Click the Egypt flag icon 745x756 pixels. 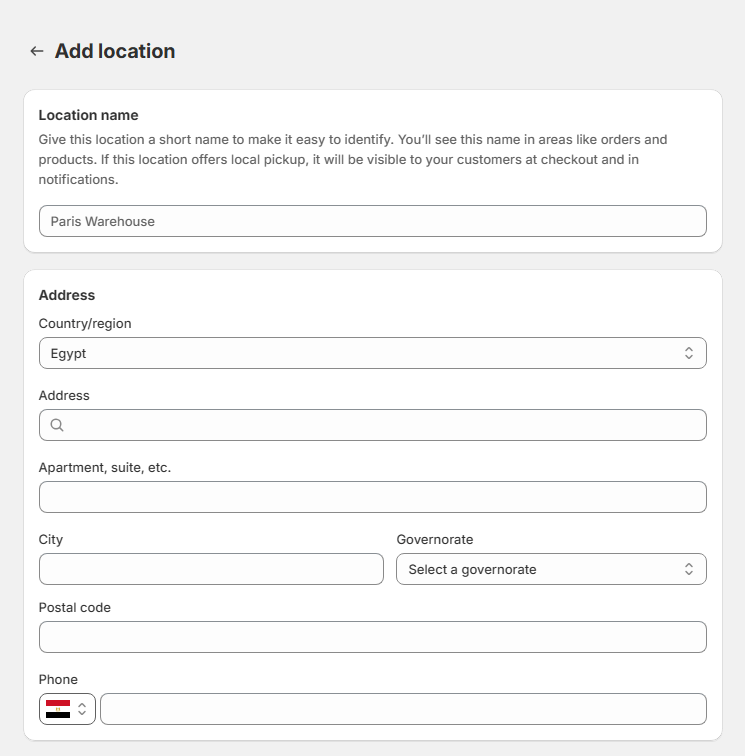pos(58,709)
